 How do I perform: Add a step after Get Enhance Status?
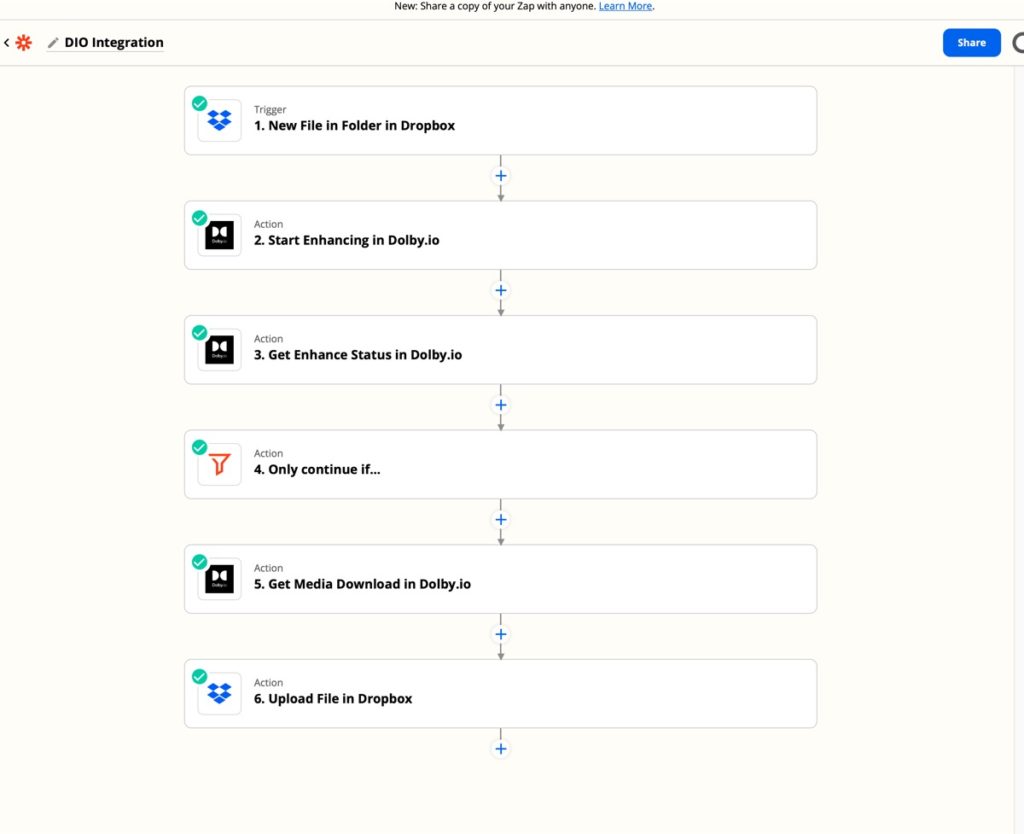pos(501,405)
